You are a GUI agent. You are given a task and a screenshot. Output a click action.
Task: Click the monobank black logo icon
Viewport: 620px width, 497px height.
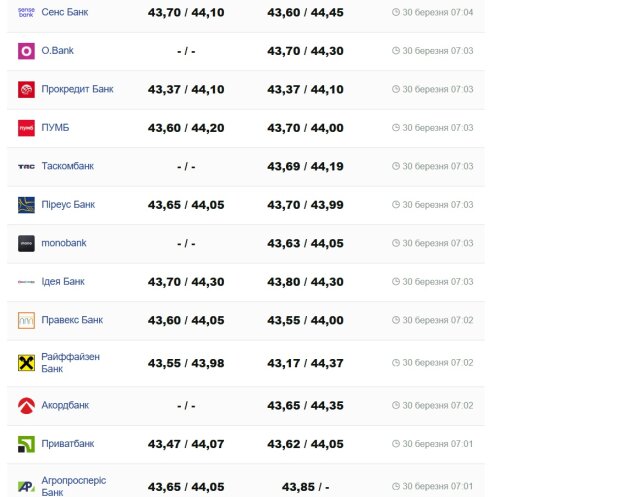point(26,243)
